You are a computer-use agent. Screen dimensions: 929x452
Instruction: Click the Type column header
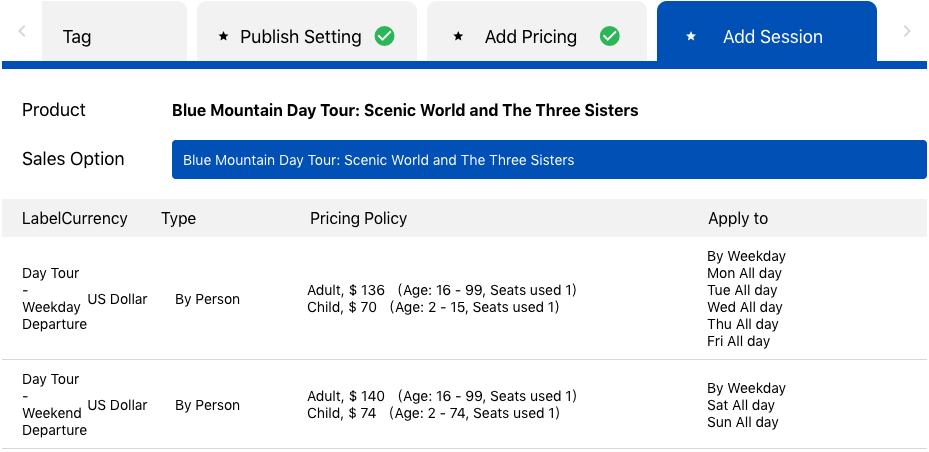click(178, 218)
